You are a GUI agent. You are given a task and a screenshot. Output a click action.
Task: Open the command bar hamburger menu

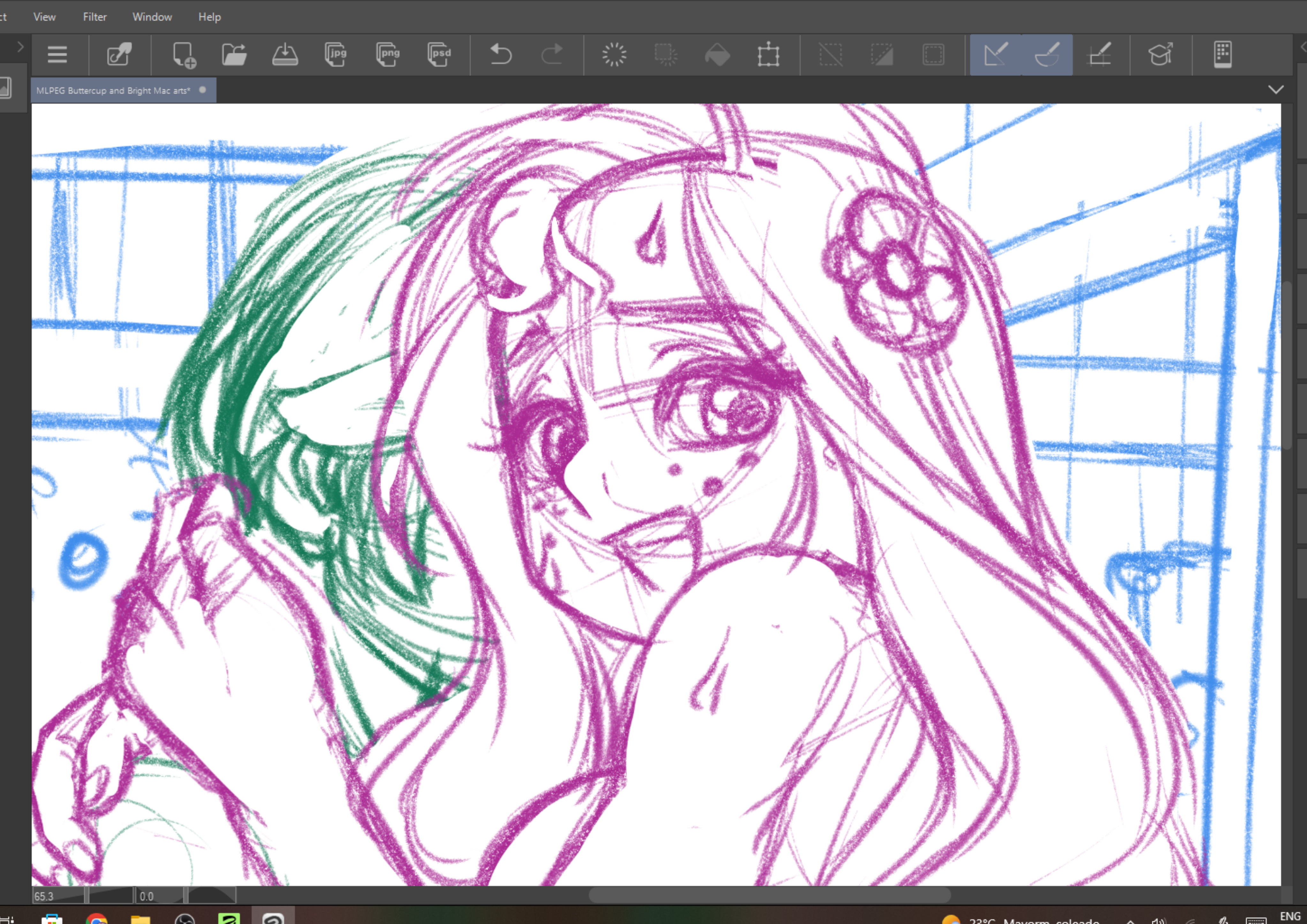coord(57,55)
